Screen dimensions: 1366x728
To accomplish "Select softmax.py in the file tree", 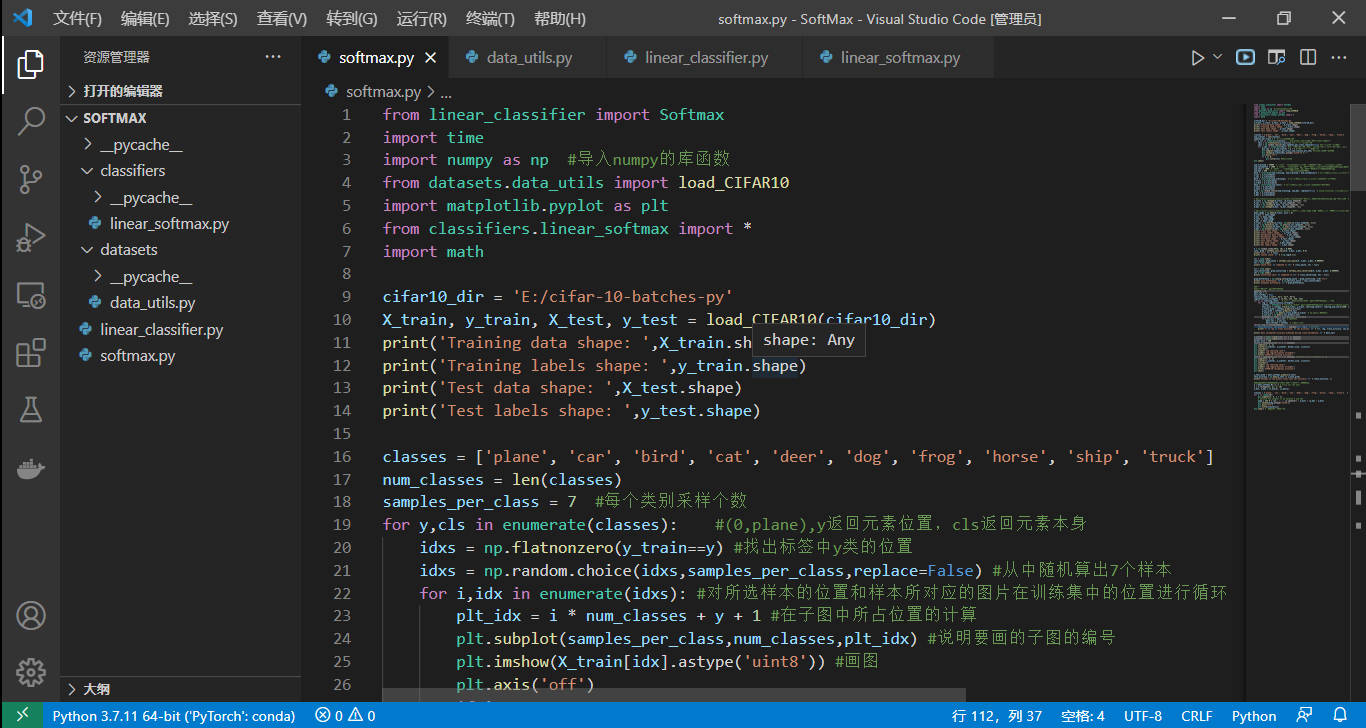I will (x=180, y=356).
